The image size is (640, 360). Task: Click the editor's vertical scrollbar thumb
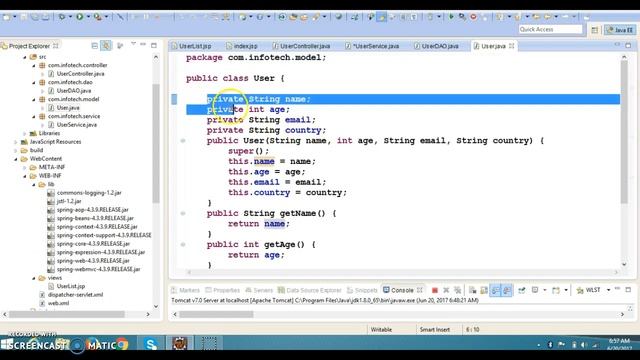624,131
